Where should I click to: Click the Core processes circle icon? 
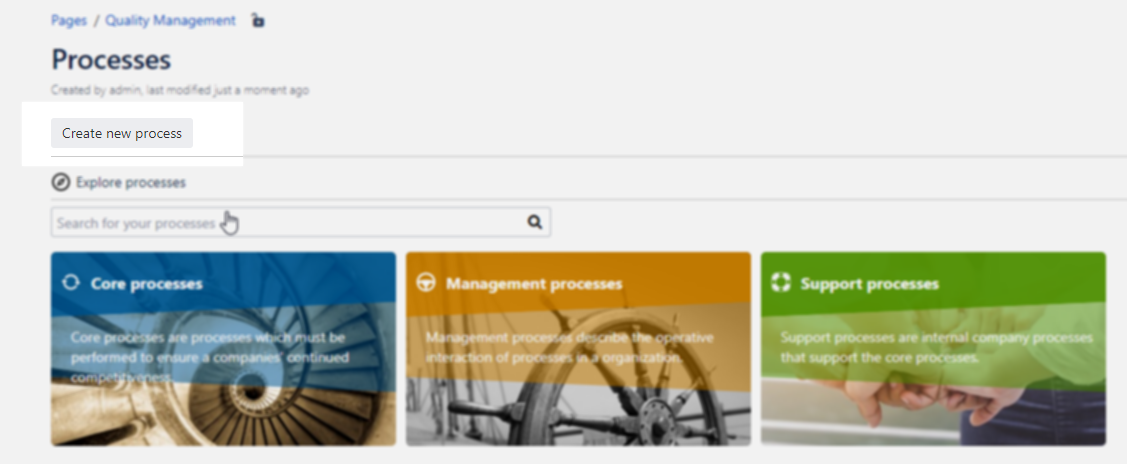[70, 282]
